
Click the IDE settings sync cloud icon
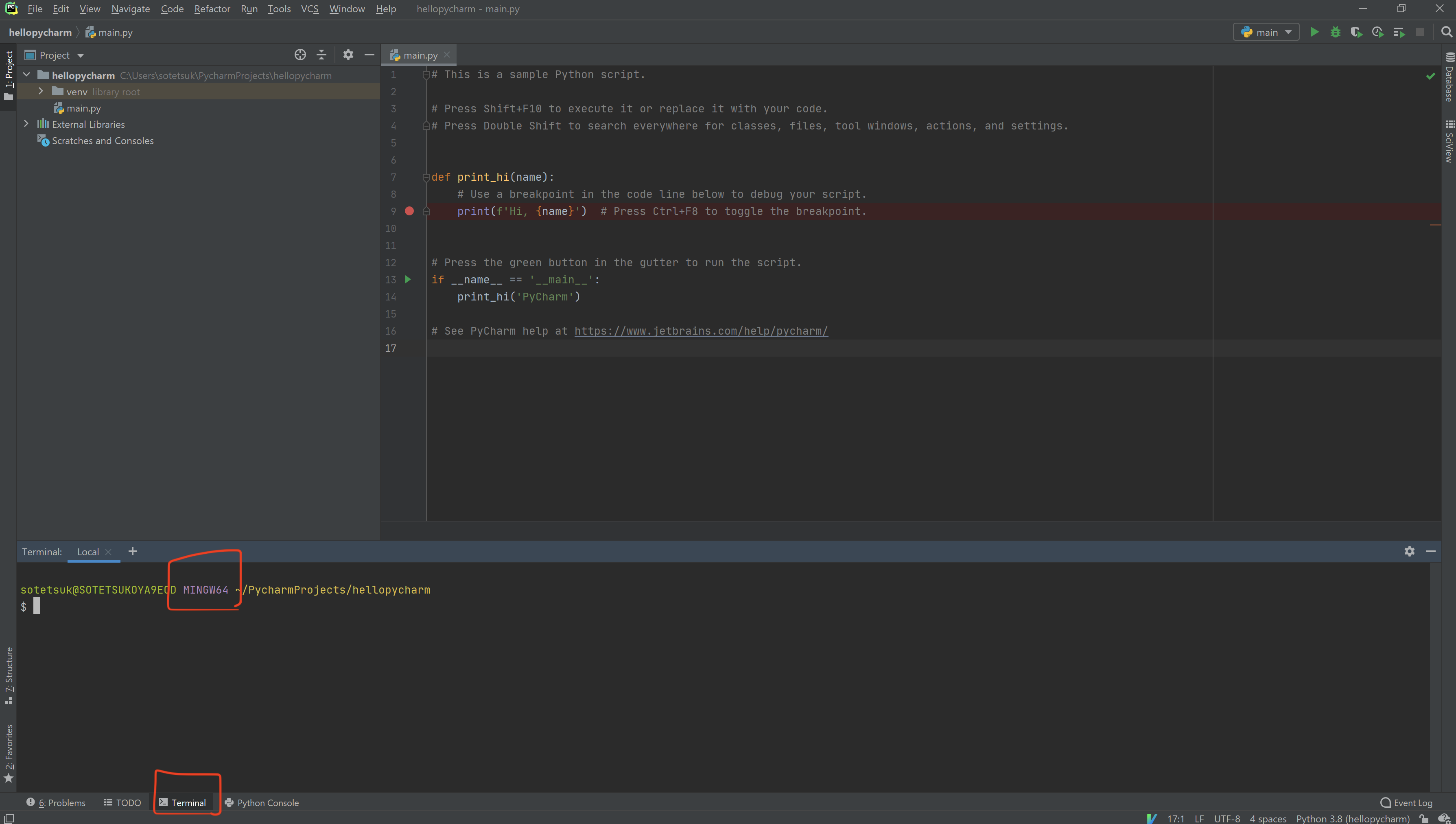(1444, 818)
